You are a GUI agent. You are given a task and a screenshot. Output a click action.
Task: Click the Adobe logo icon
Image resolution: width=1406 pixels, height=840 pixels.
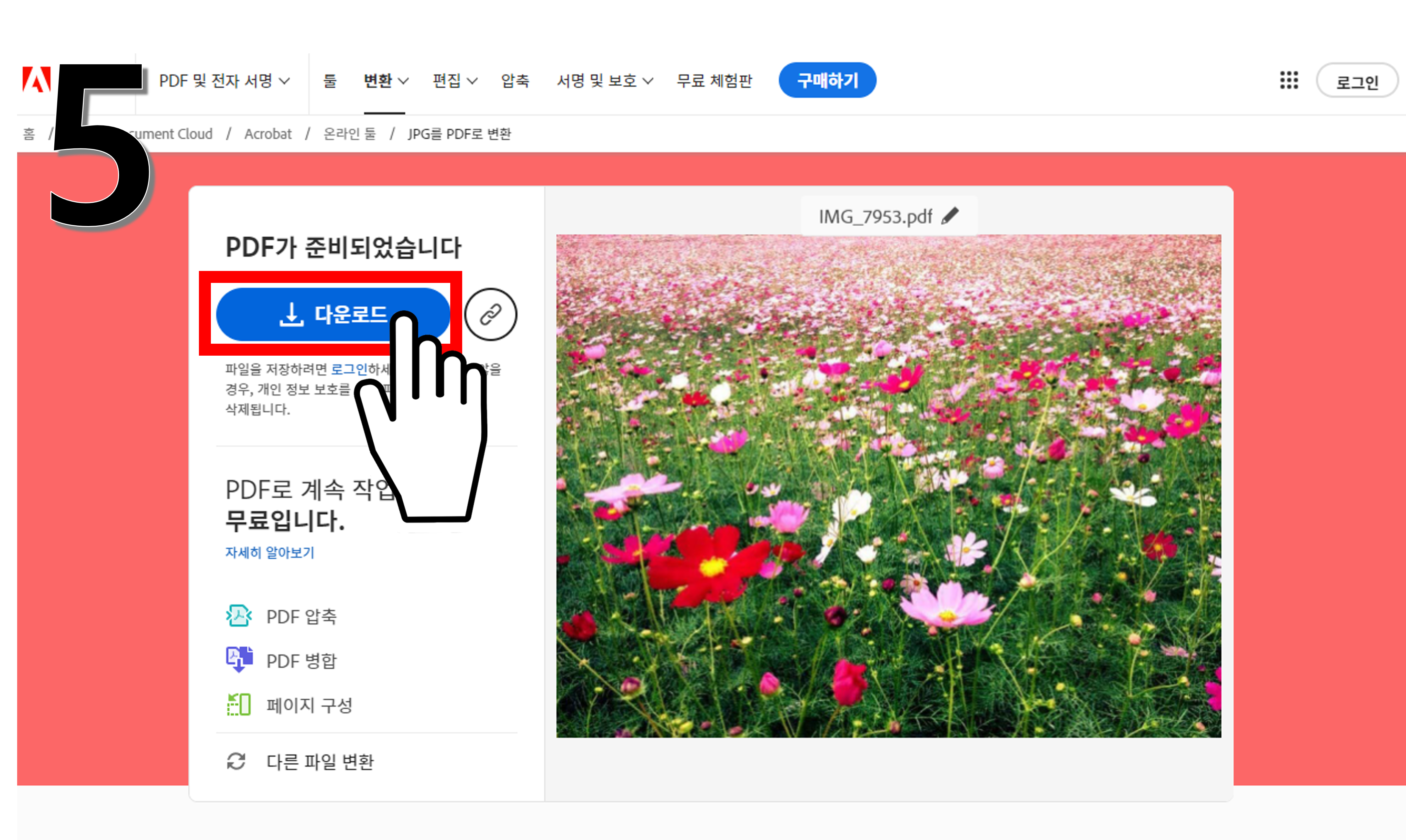pos(36,80)
